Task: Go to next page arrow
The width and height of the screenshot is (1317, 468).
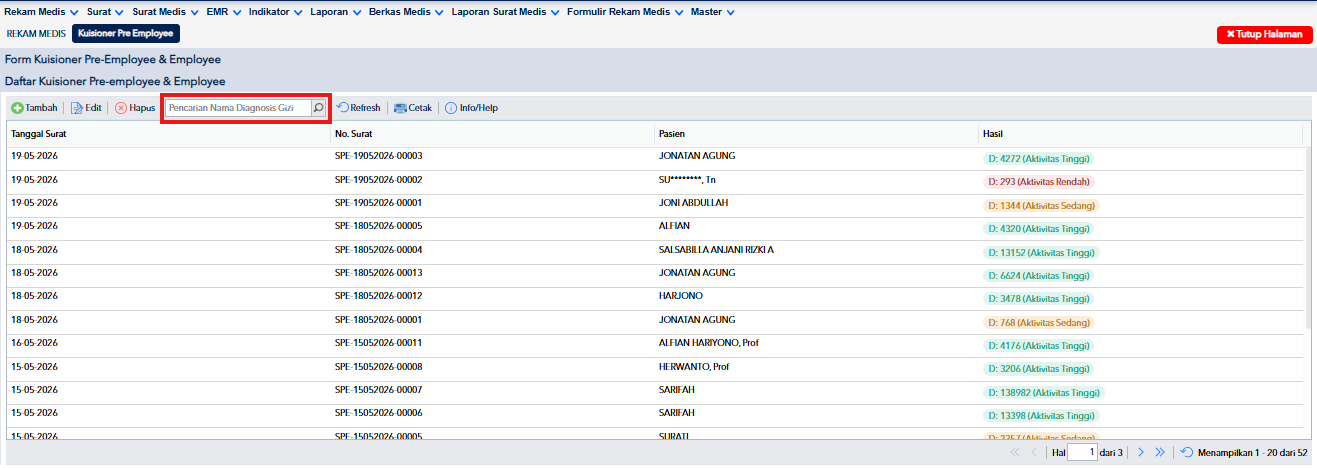Action: point(1141,453)
